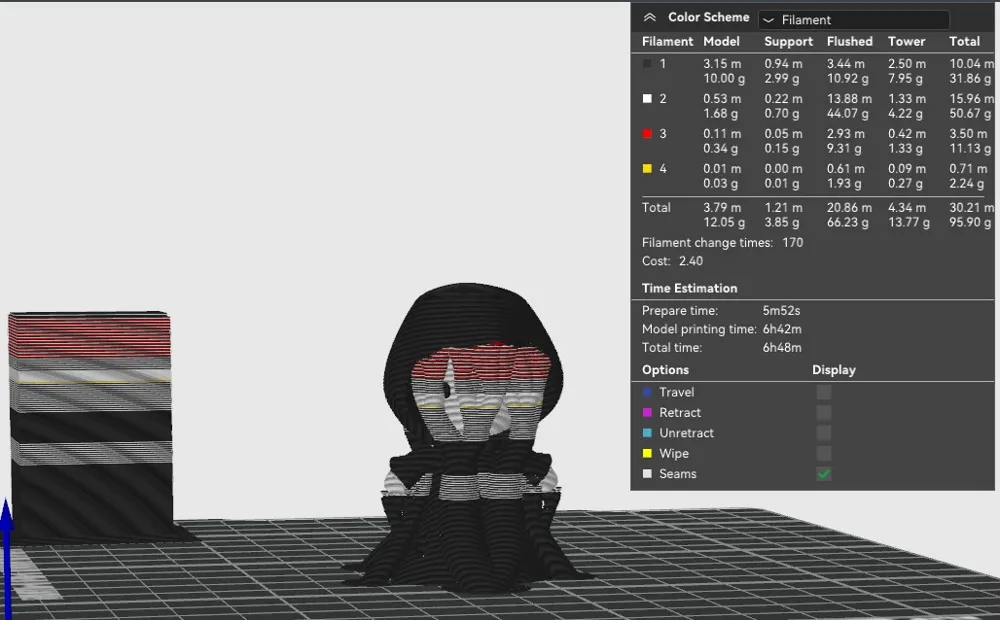Select the yellow filament 4 swatch
The height and width of the screenshot is (620, 1000).
647,168
